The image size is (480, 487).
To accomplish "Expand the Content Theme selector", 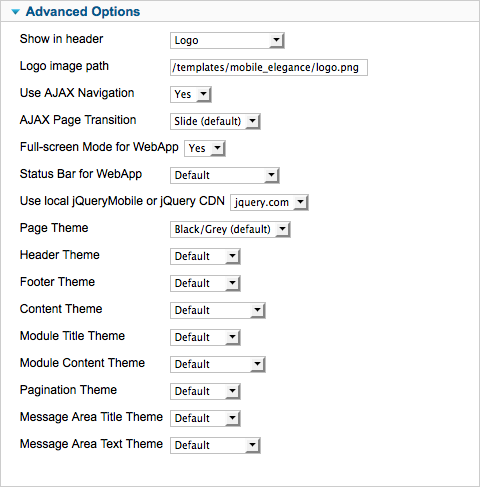I will pos(218,310).
